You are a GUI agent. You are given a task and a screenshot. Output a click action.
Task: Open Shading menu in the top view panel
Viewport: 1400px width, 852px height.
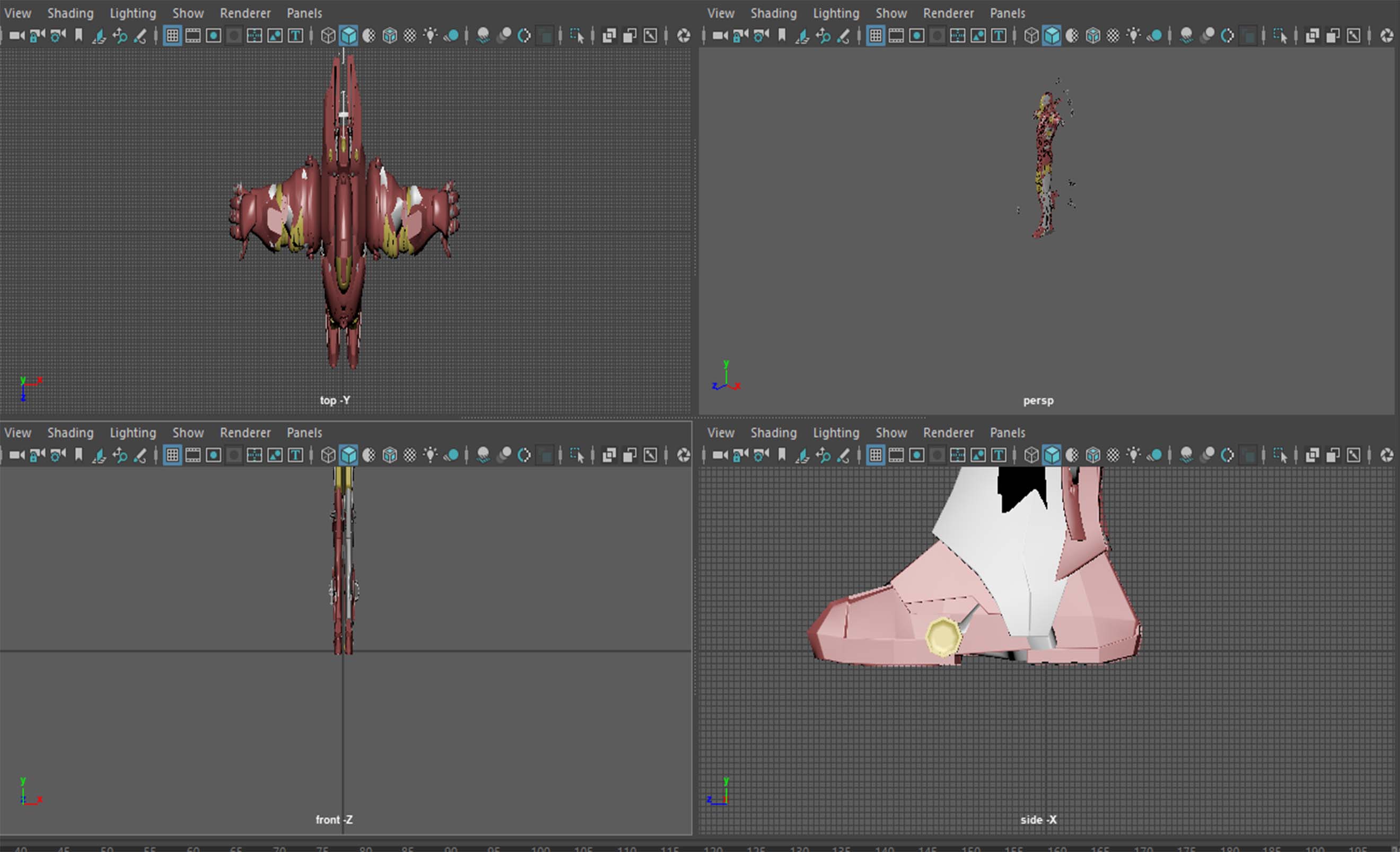pyautogui.click(x=70, y=13)
